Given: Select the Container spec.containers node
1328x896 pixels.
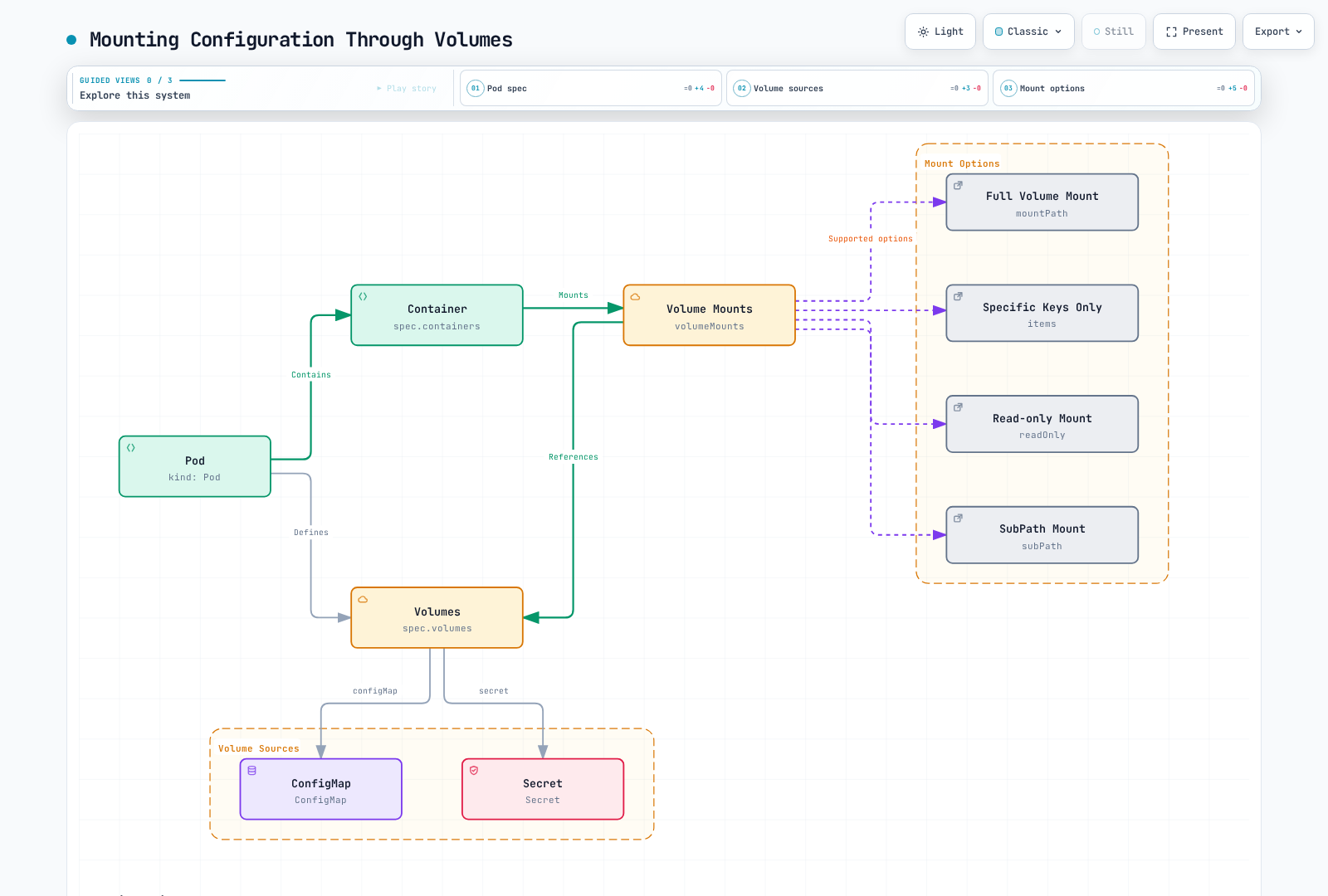Looking at the screenshot, I should pos(437,315).
